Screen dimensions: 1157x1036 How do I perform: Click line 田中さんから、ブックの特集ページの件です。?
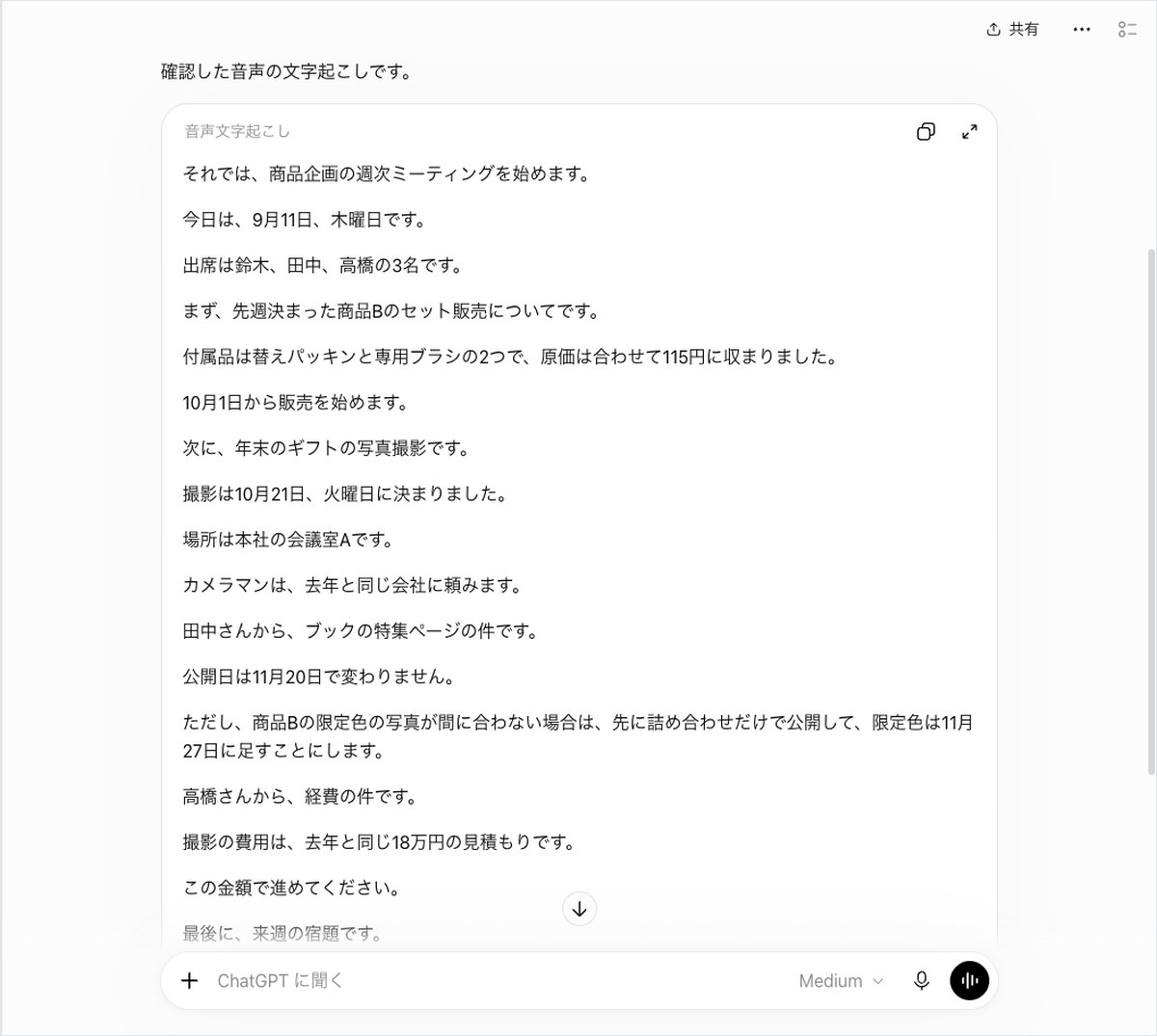click(x=361, y=631)
